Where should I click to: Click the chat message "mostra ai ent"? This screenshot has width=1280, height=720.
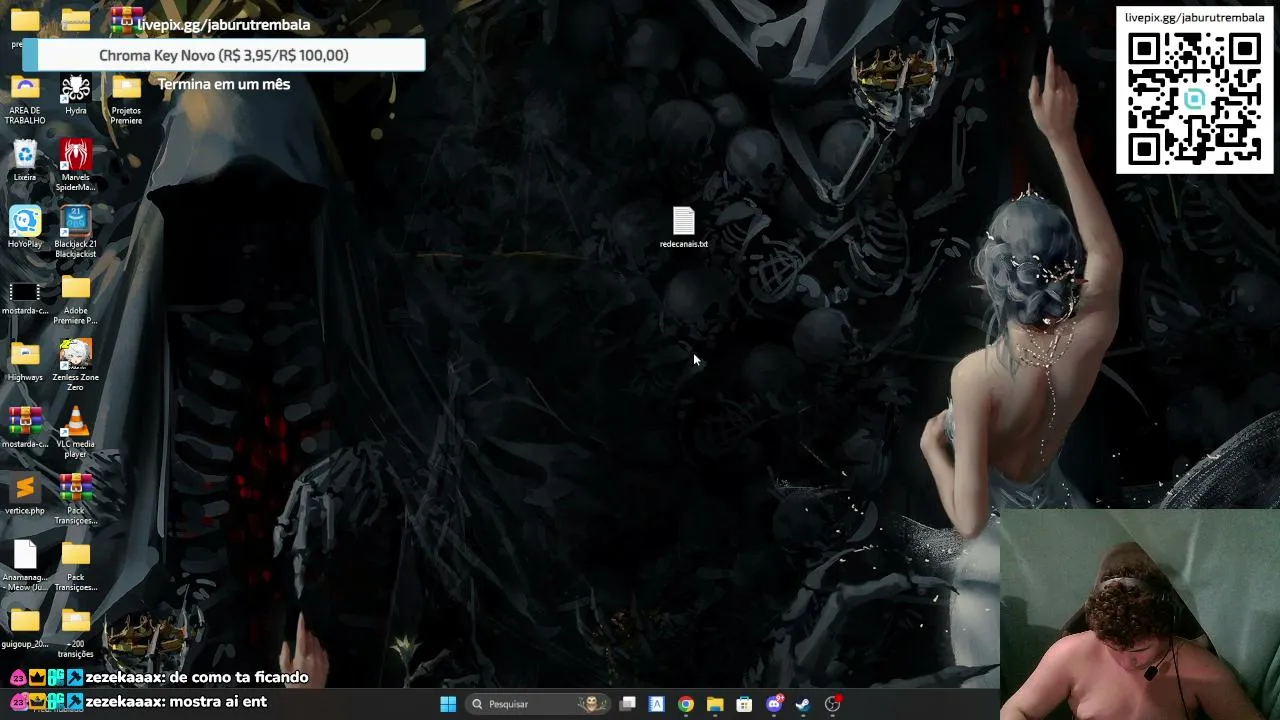[218, 702]
